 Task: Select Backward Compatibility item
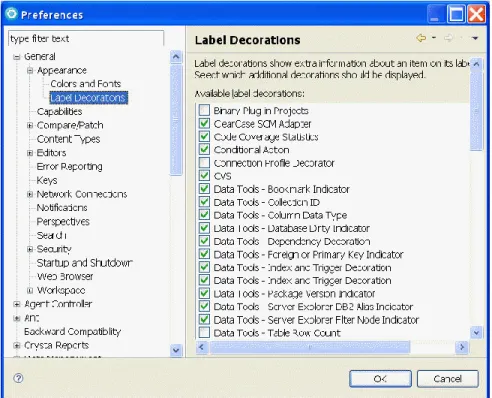click(72, 332)
